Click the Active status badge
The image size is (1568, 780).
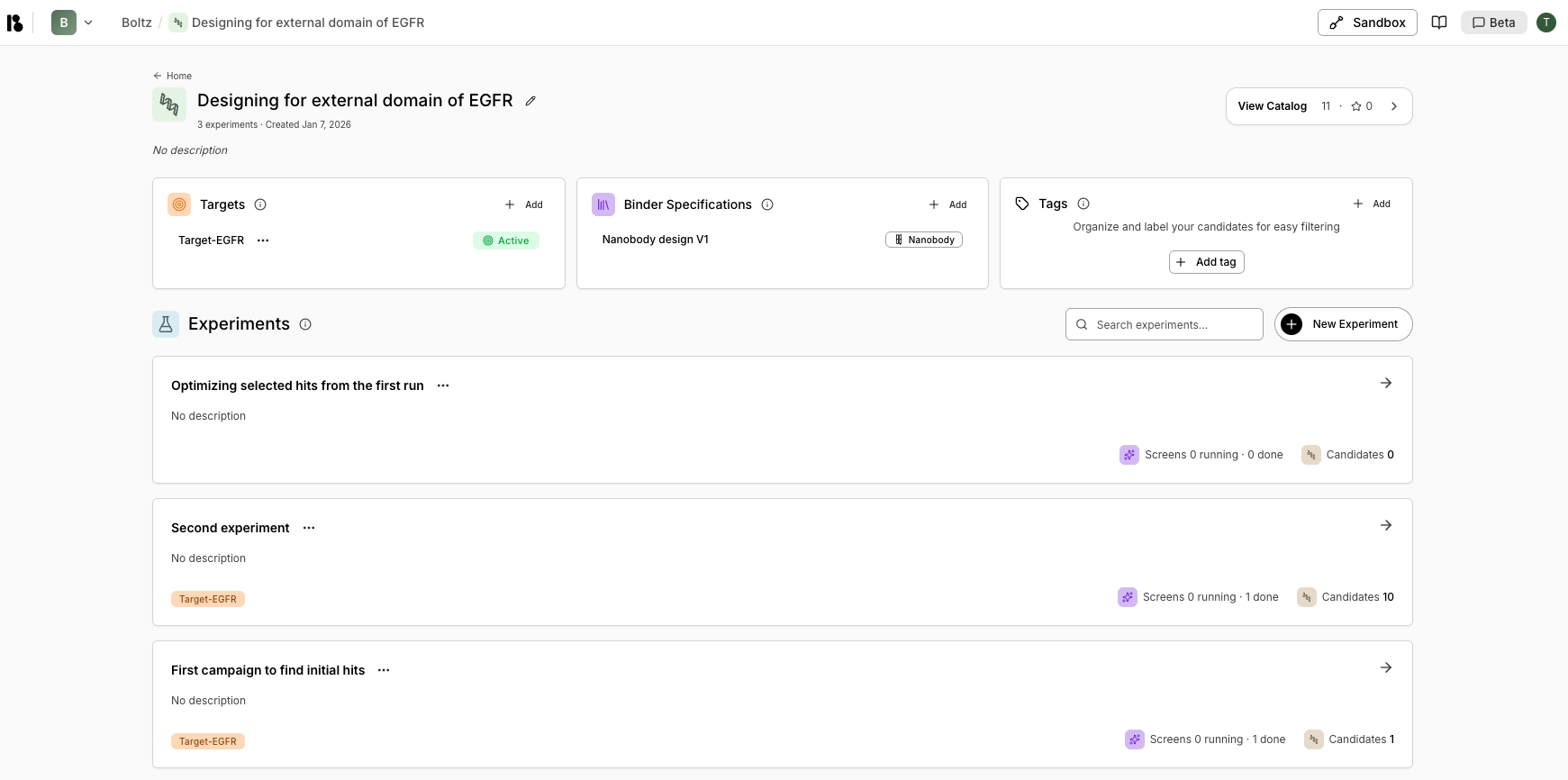pyautogui.click(x=506, y=240)
